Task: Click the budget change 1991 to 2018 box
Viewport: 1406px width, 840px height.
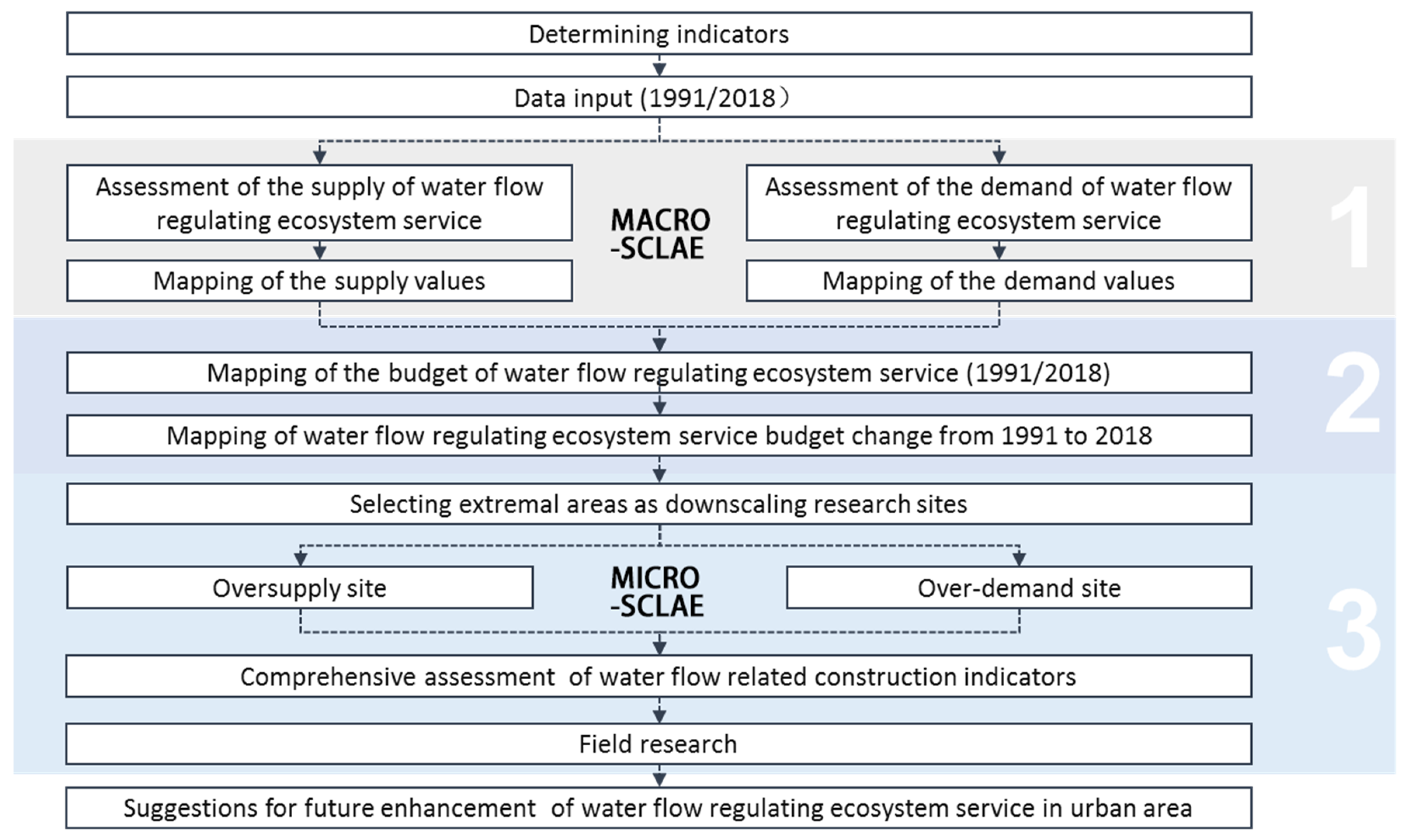Action: click(659, 435)
